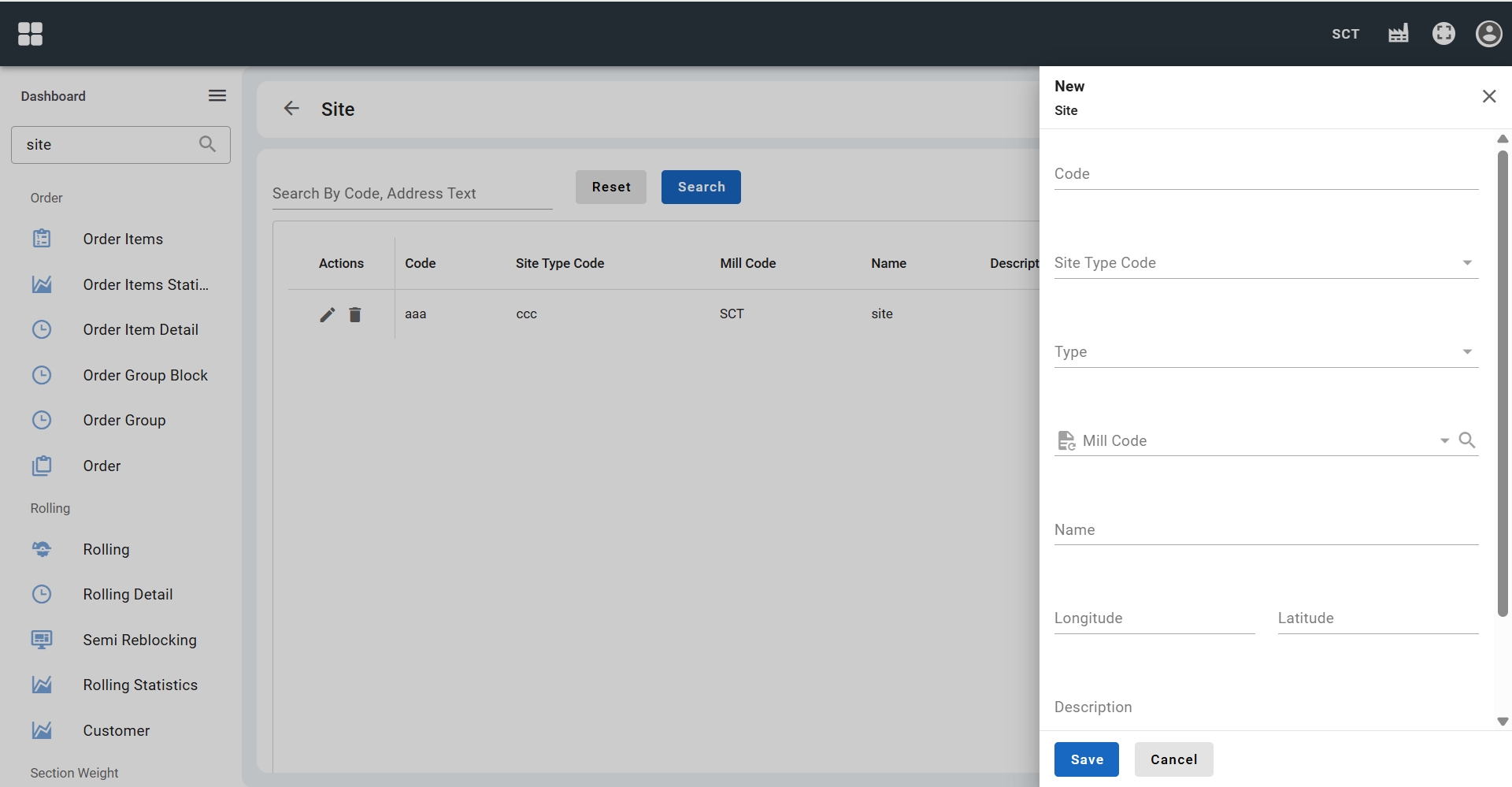Select Rolling Statistics from sidebar menu
The width and height of the screenshot is (1512, 787).
pyautogui.click(x=140, y=685)
